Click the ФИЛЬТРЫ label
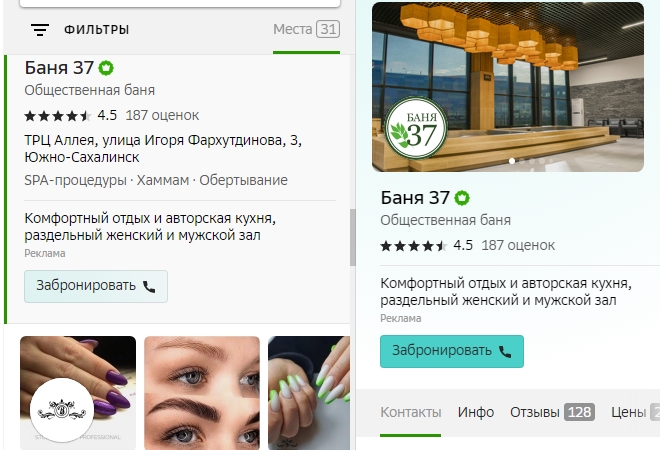Image resolution: width=660 pixels, height=450 pixels. click(97, 29)
